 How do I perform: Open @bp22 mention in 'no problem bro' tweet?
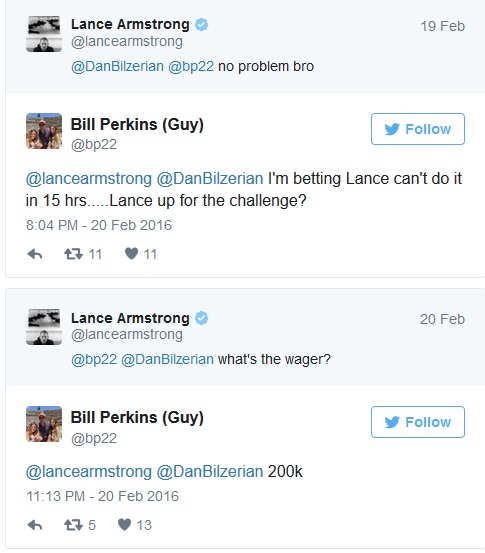click(x=191, y=66)
